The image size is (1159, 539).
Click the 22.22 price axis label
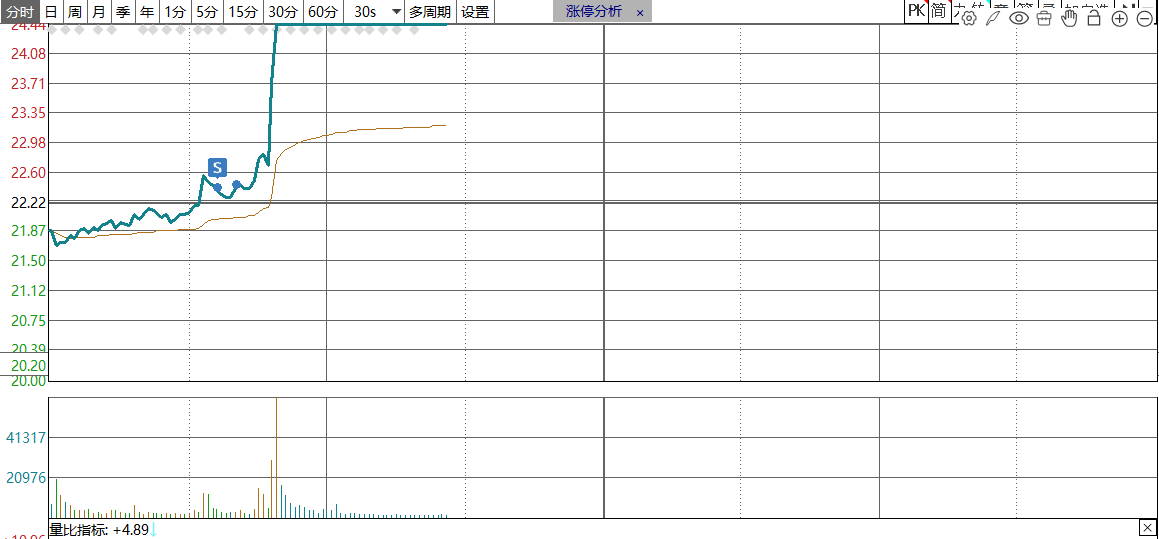pos(28,202)
